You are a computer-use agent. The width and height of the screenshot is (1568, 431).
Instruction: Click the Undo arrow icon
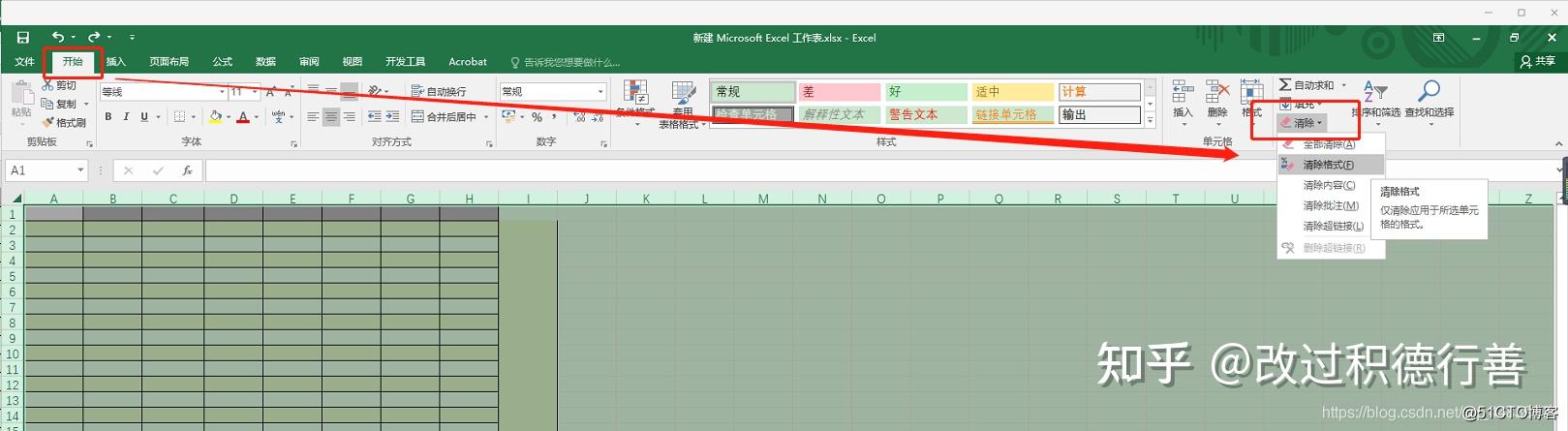pyautogui.click(x=58, y=38)
